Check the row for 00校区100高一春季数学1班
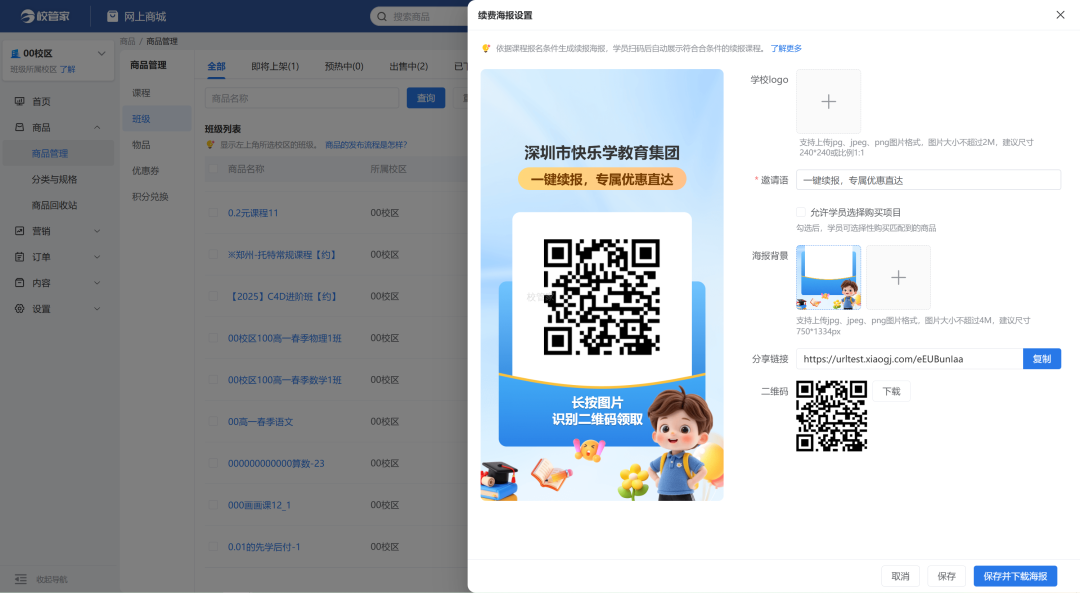The width and height of the screenshot is (1080, 593). (213, 379)
